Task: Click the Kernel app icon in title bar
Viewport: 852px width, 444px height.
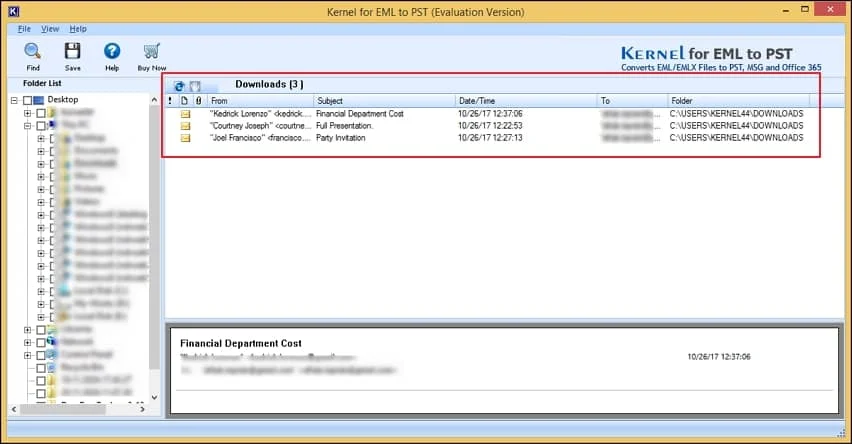Action: pyautogui.click(x=14, y=11)
